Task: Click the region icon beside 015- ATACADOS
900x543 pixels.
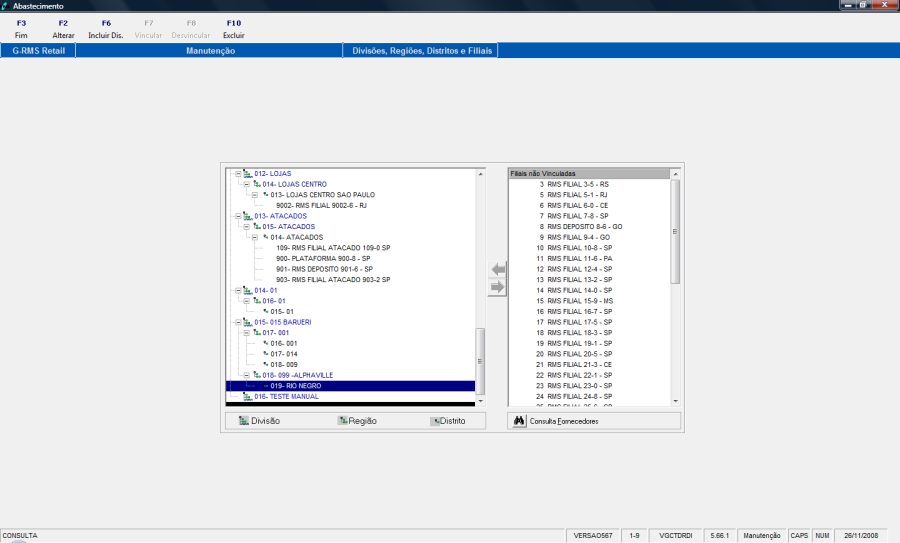Action: click(257, 227)
